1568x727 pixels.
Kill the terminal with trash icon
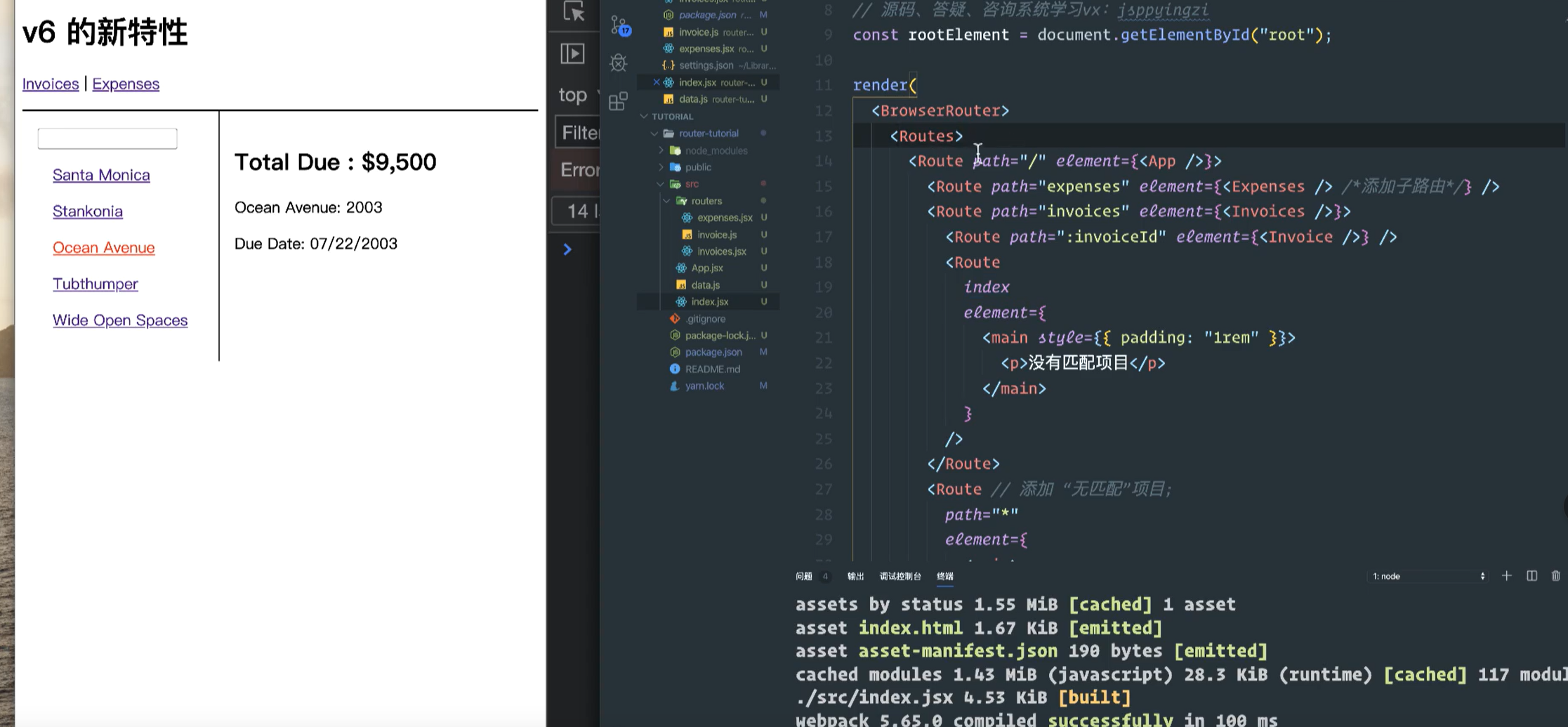point(1556,576)
